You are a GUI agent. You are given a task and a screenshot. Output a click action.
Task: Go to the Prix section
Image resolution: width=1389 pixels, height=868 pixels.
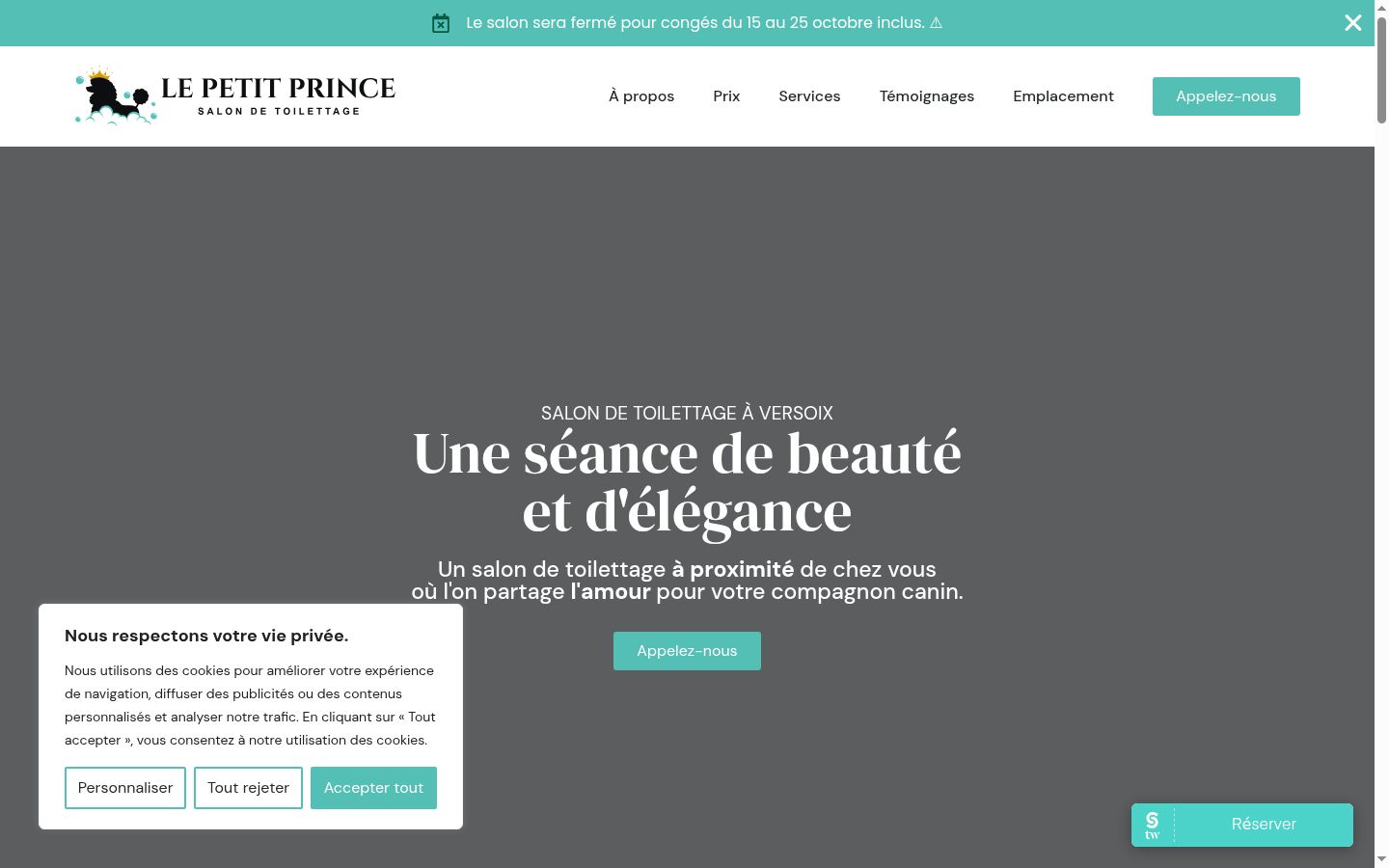pyautogui.click(x=726, y=96)
